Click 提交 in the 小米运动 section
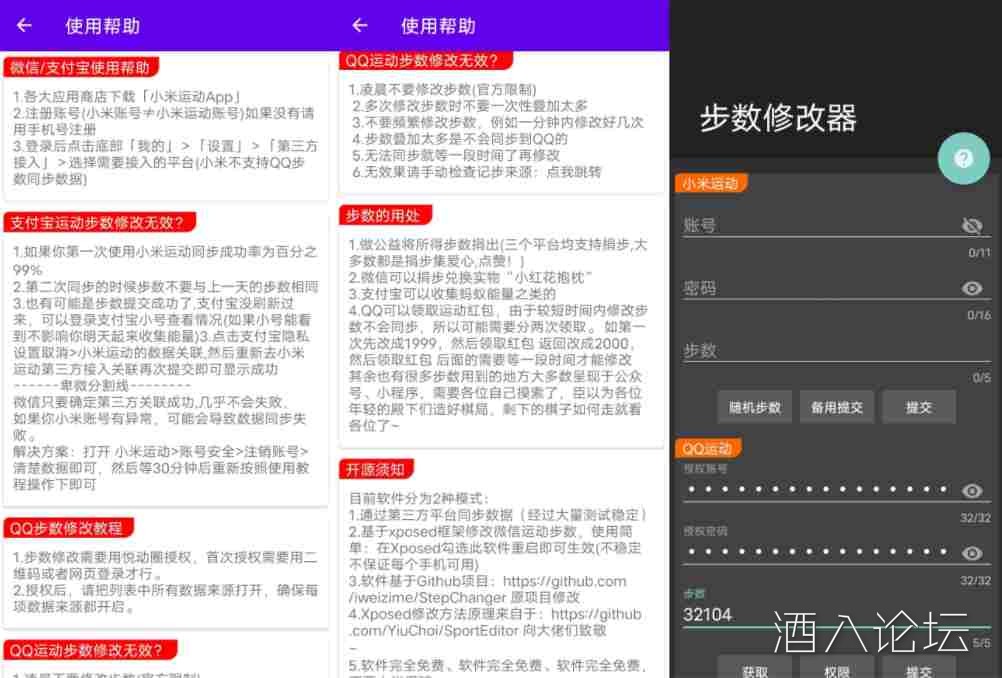1002x678 pixels. pyautogui.click(x=919, y=407)
